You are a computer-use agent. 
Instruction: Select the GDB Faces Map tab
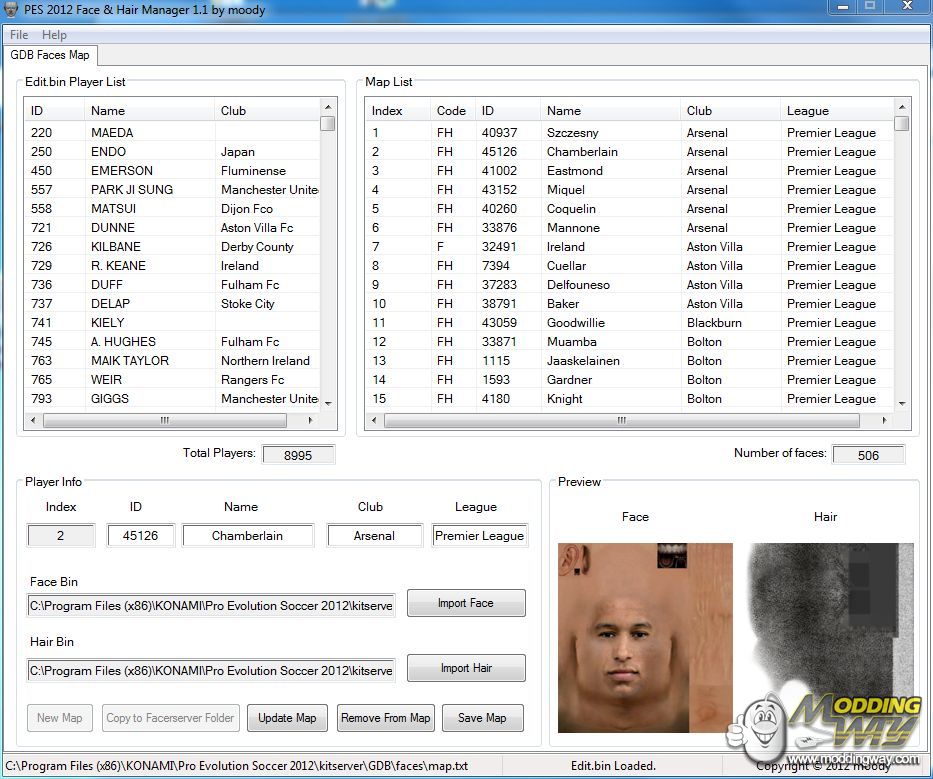pos(50,55)
